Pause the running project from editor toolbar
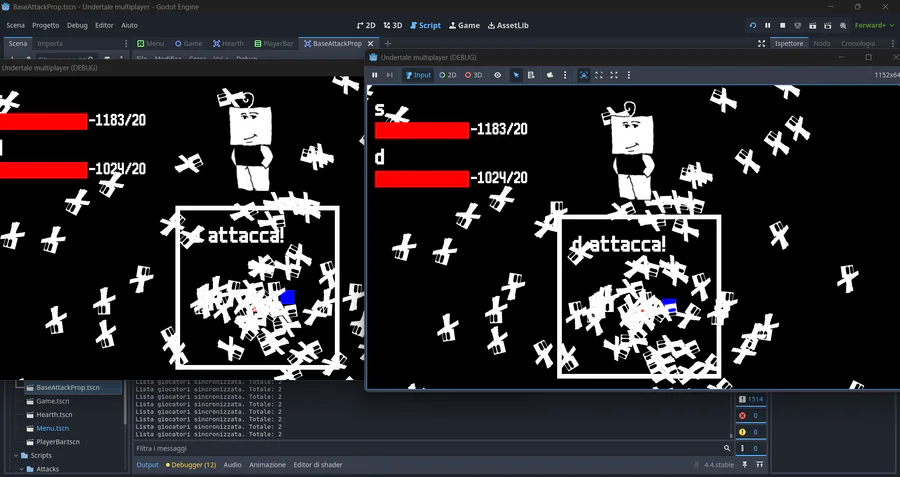Viewport: 900px width, 477px height. click(x=767, y=25)
